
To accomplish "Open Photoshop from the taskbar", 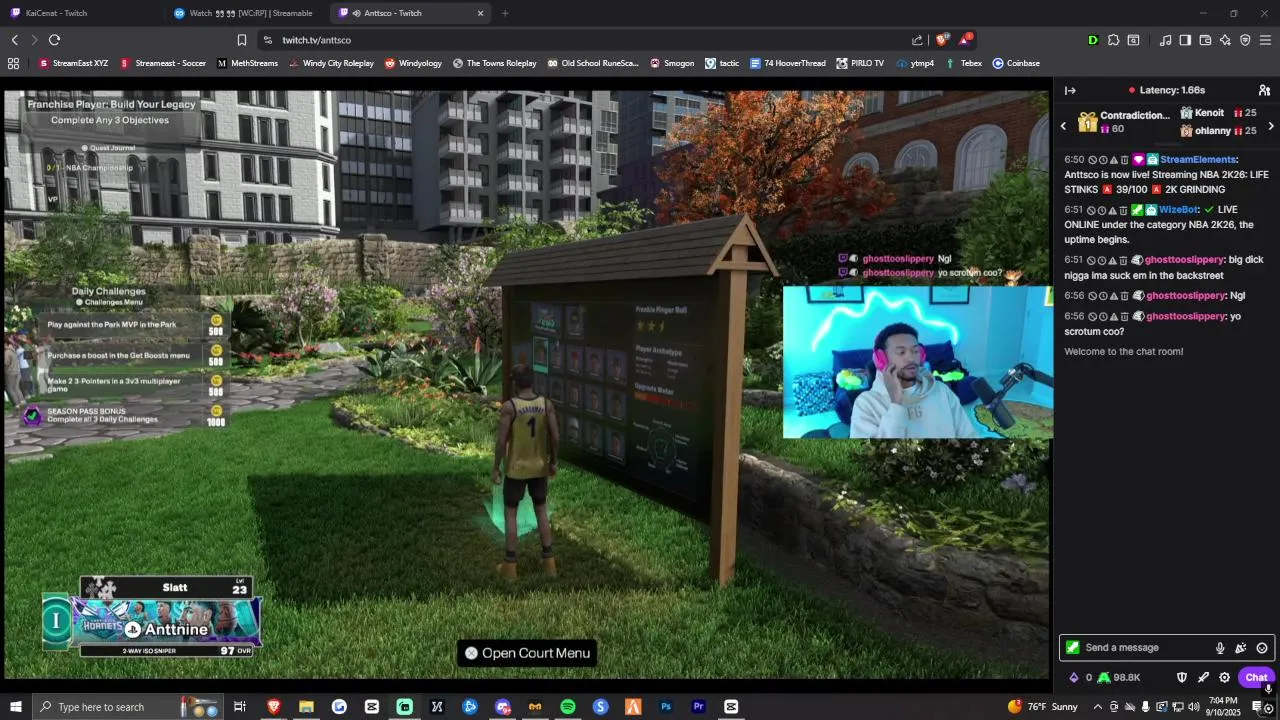I will click(x=666, y=707).
